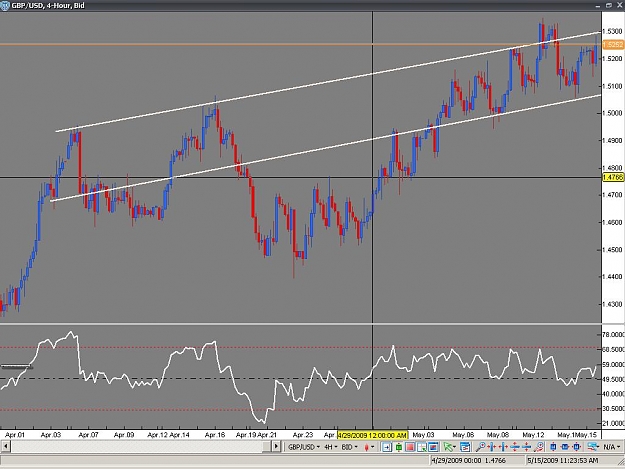625x469 pixels.
Task: Click the 1.4700 price axis label
Action: pyautogui.click(x=612, y=195)
